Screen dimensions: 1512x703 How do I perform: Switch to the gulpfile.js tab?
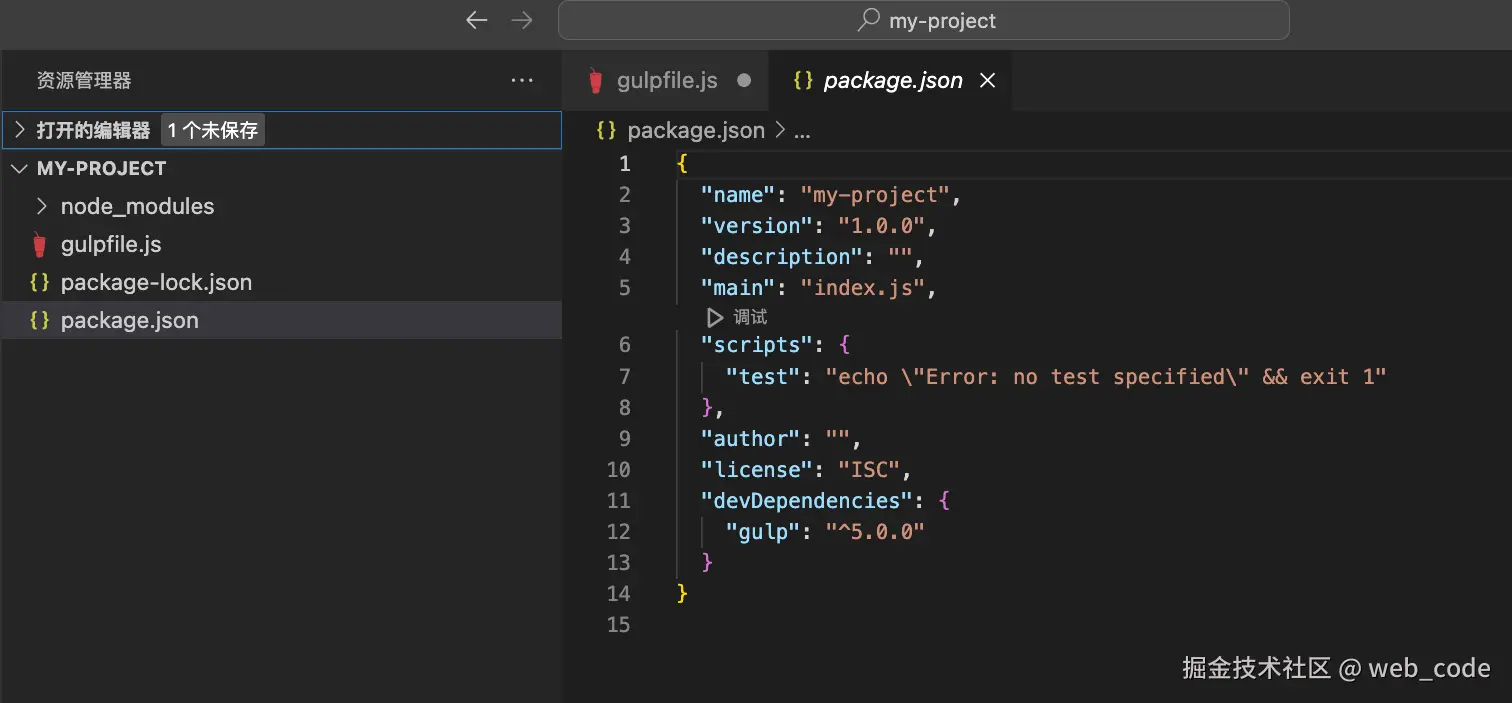(666, 81)
